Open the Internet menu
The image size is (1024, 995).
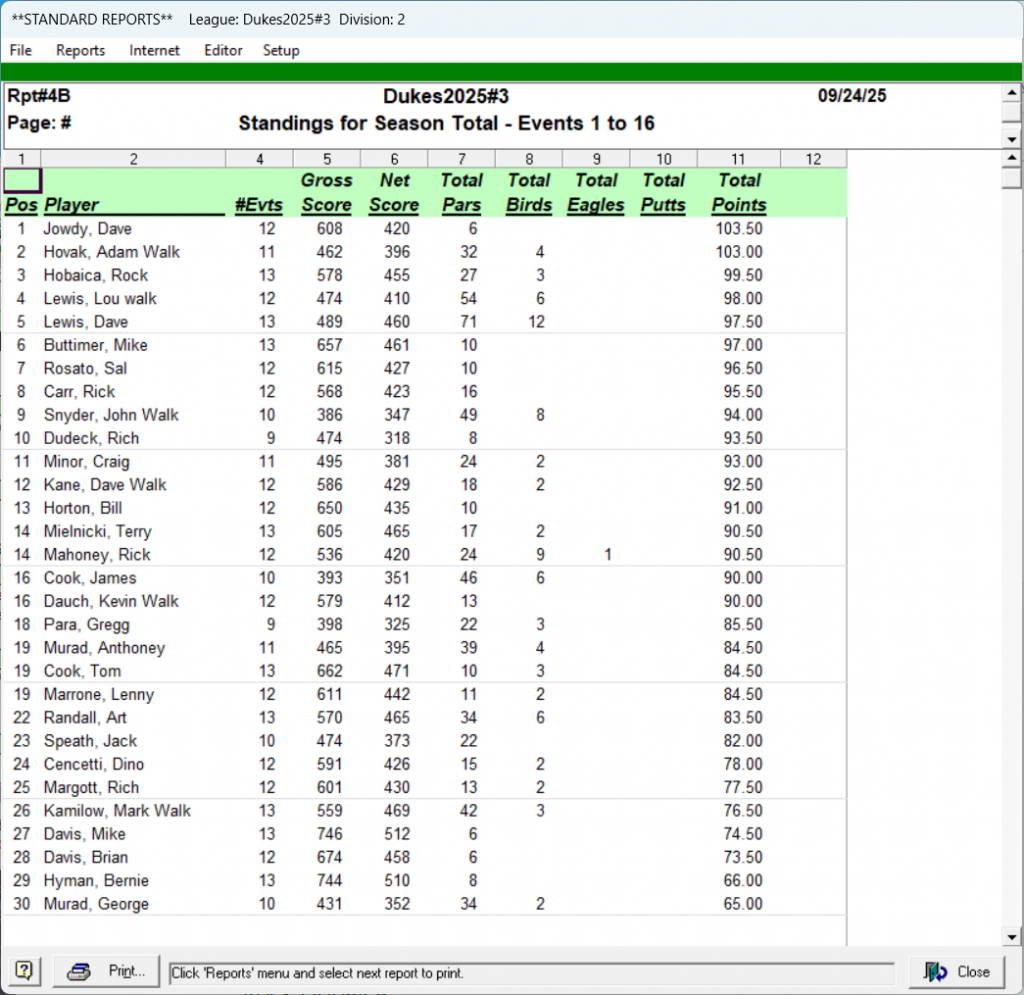(154, 50)
